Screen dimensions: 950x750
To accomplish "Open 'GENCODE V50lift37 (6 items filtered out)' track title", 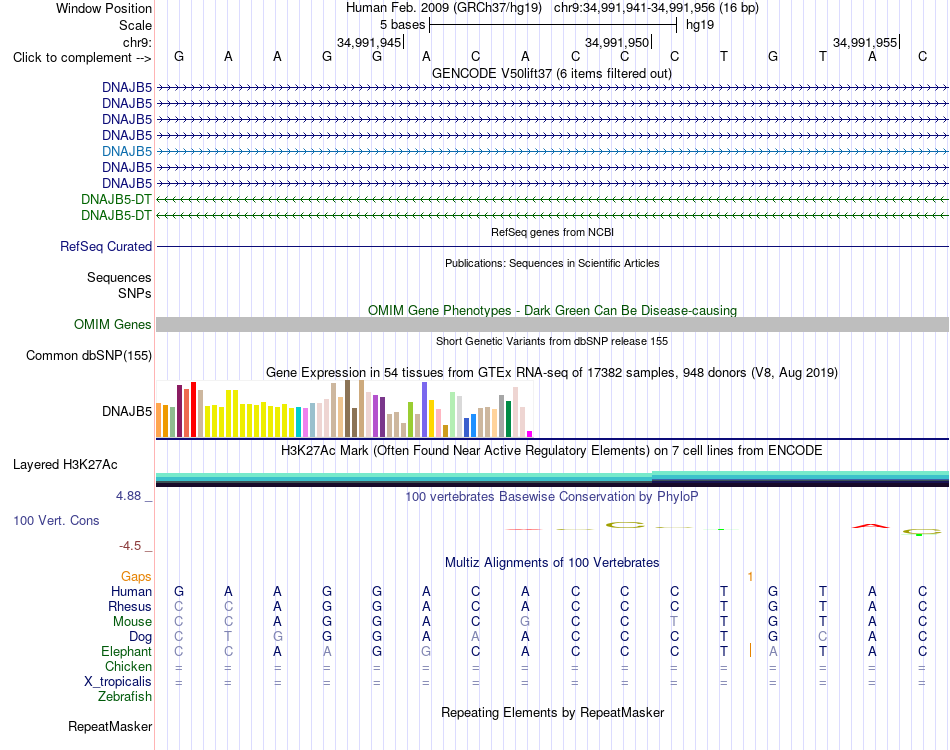I will coord(552,73).
